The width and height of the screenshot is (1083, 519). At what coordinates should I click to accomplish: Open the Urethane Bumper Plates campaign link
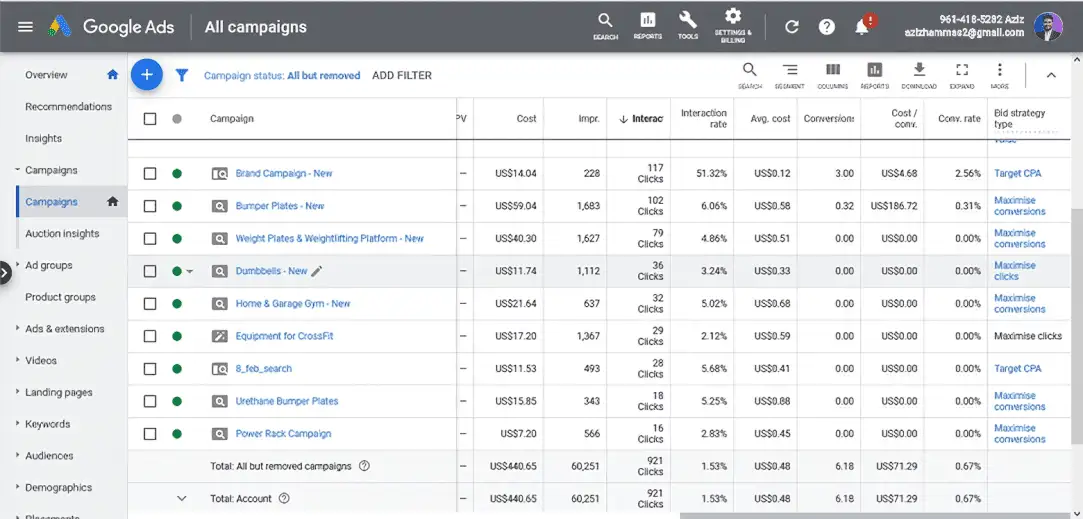(x=286, y=401)
